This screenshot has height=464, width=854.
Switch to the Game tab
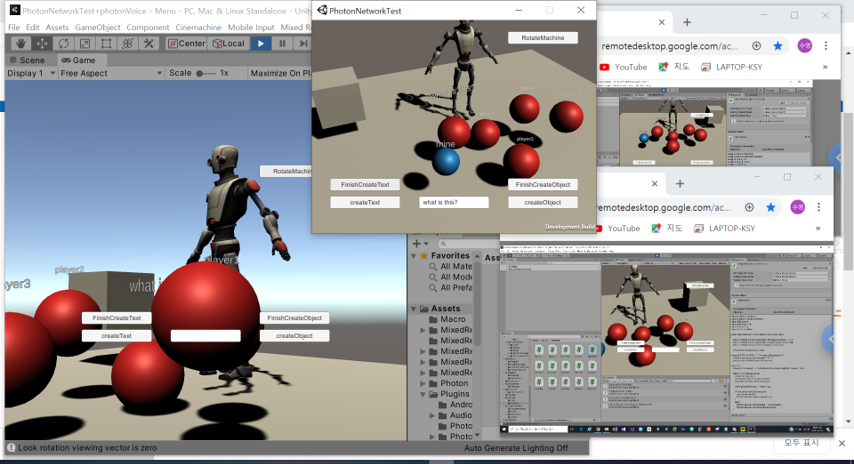click(80, 60)
